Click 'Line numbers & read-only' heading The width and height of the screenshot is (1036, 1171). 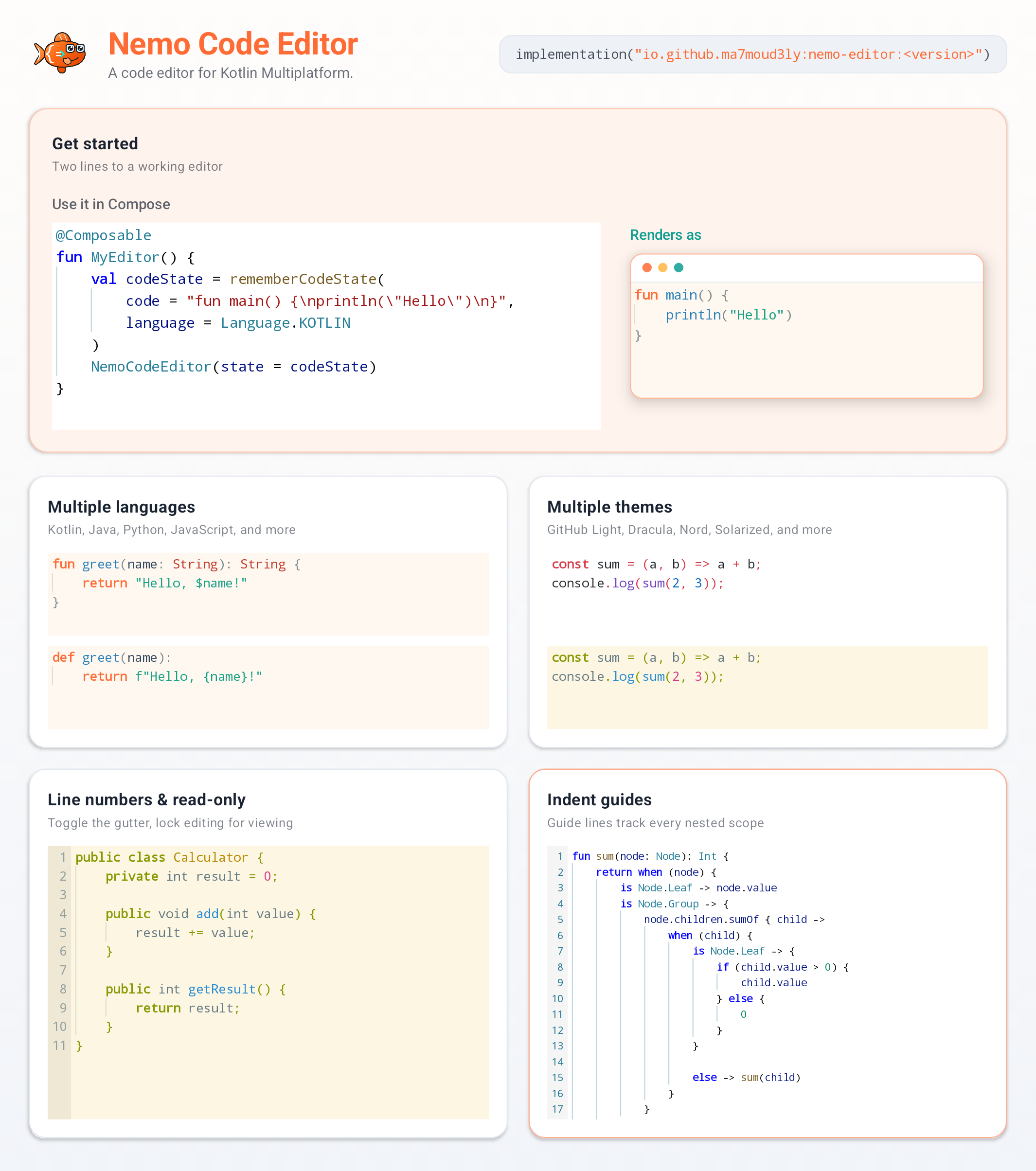[147, 800]
